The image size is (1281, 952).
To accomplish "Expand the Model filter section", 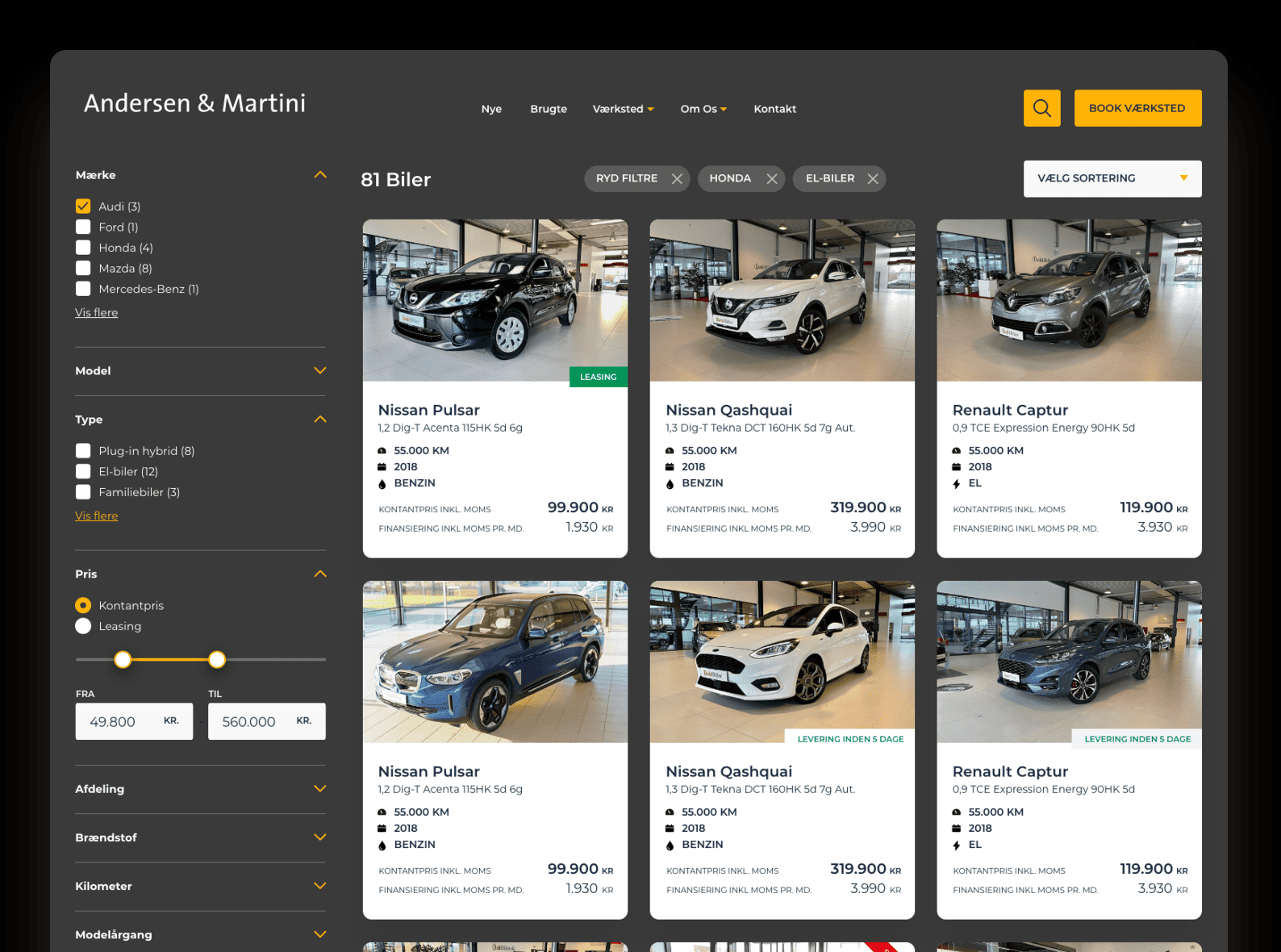I will (x=320, y=370).
